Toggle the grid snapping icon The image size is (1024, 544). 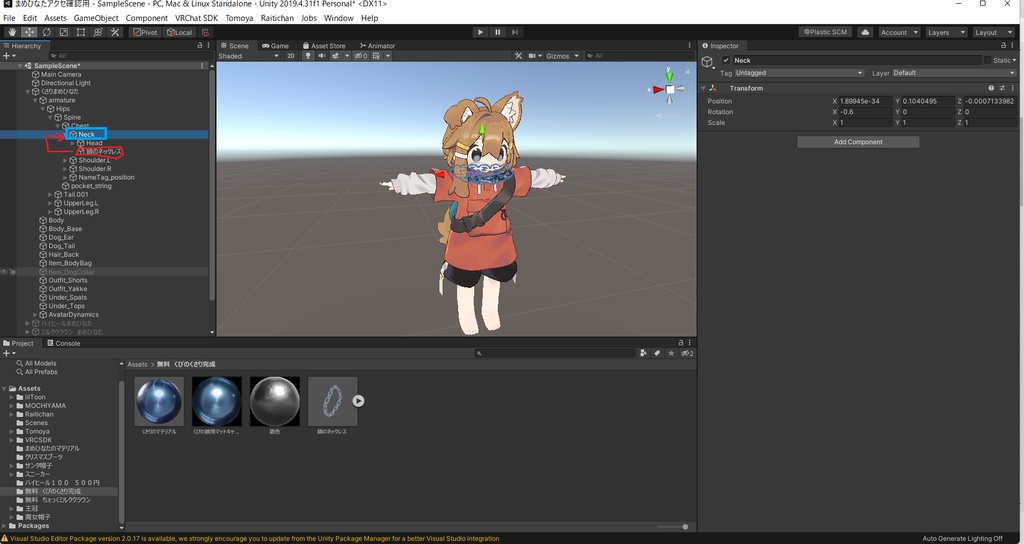pyautogui.click(x=206, y=32)
